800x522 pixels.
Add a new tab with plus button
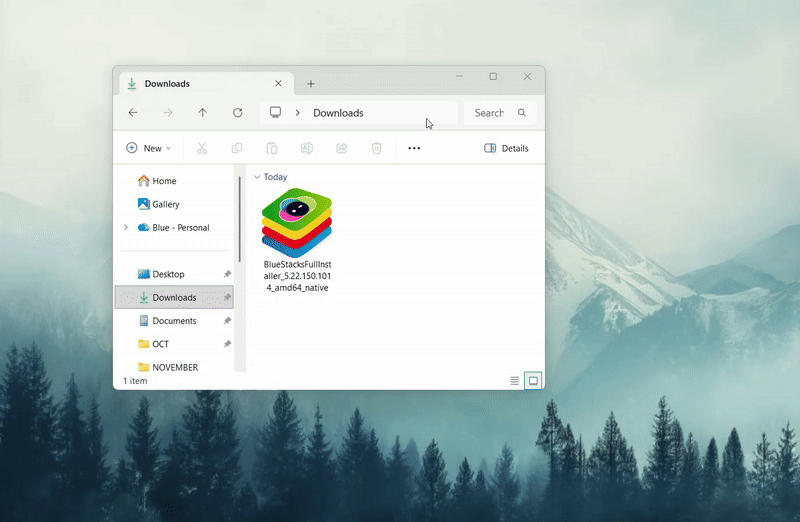(x=311, y=84)
